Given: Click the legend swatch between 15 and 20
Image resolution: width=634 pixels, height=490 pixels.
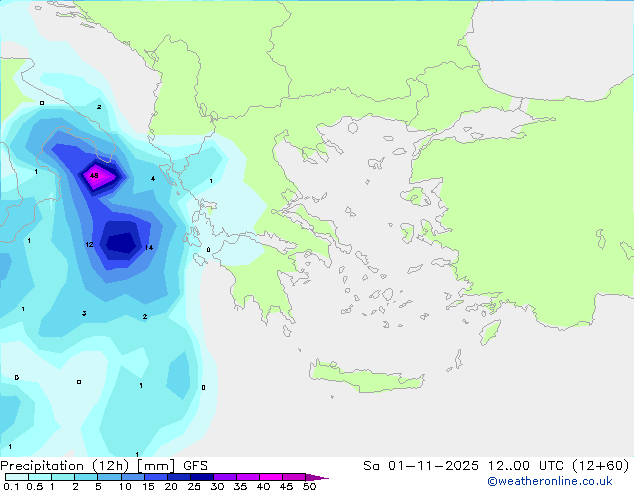Looking at the screenshot, I should point(156,477).
